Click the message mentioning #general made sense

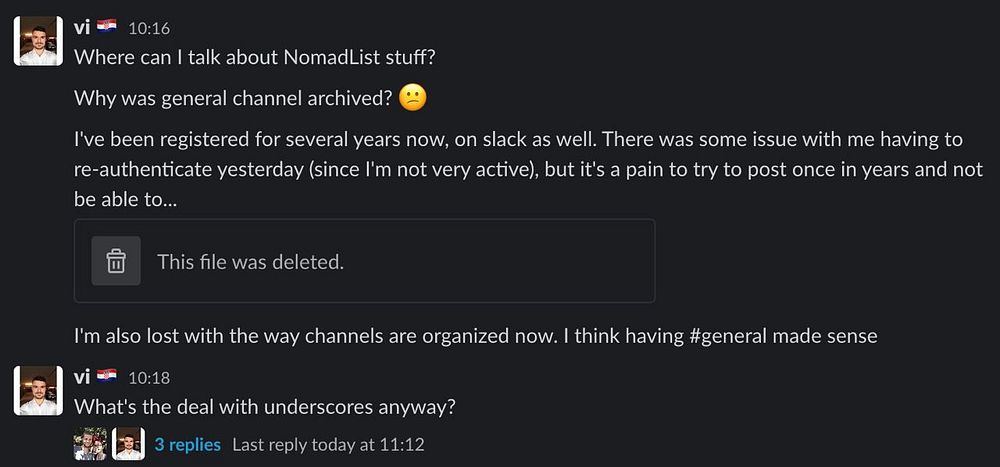click(475, 336)
